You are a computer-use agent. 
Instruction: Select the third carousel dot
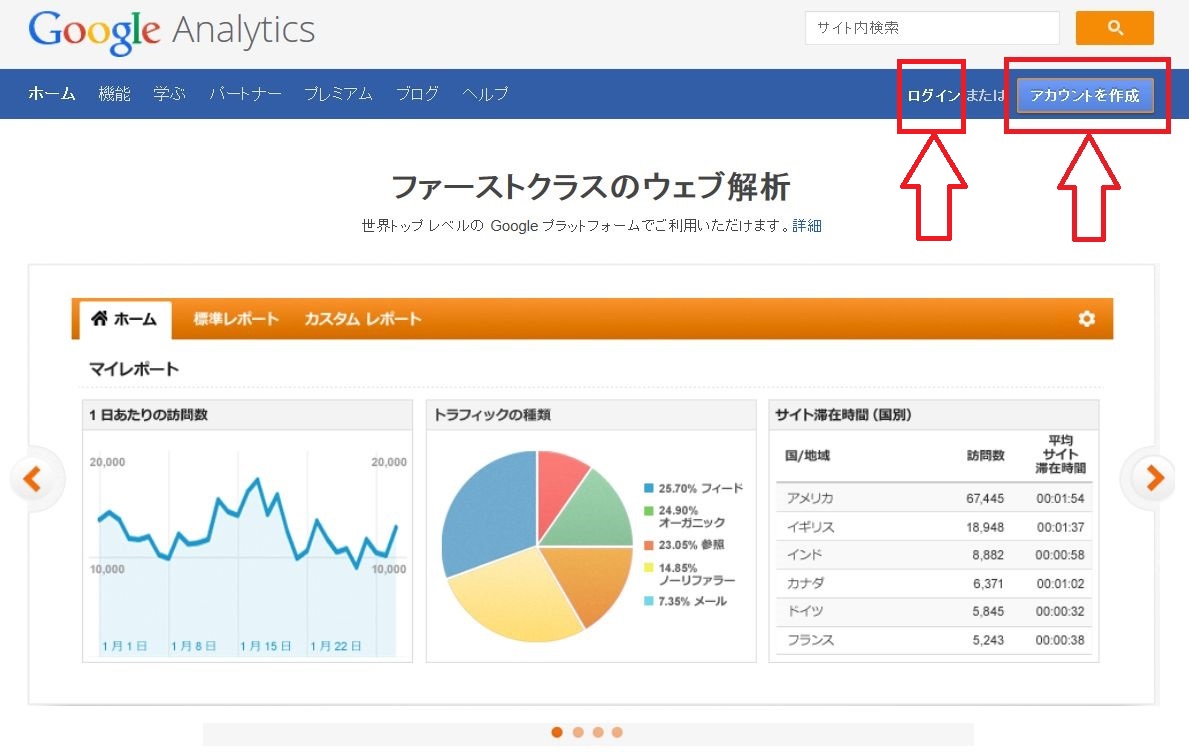pyautogui.click(x=598, y=732)
